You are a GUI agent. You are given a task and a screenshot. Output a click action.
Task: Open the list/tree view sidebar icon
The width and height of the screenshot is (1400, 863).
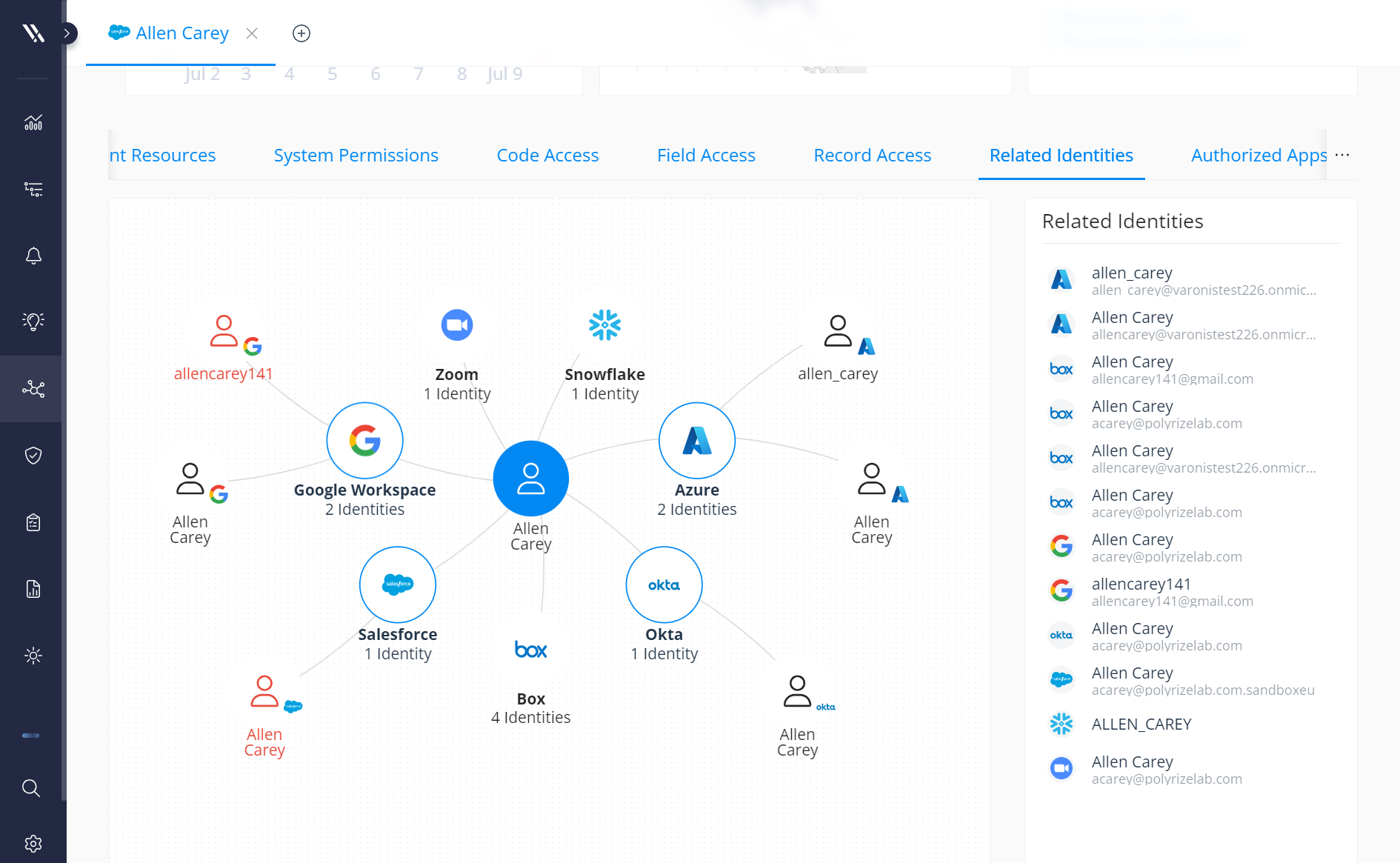[x=33, y=189]
